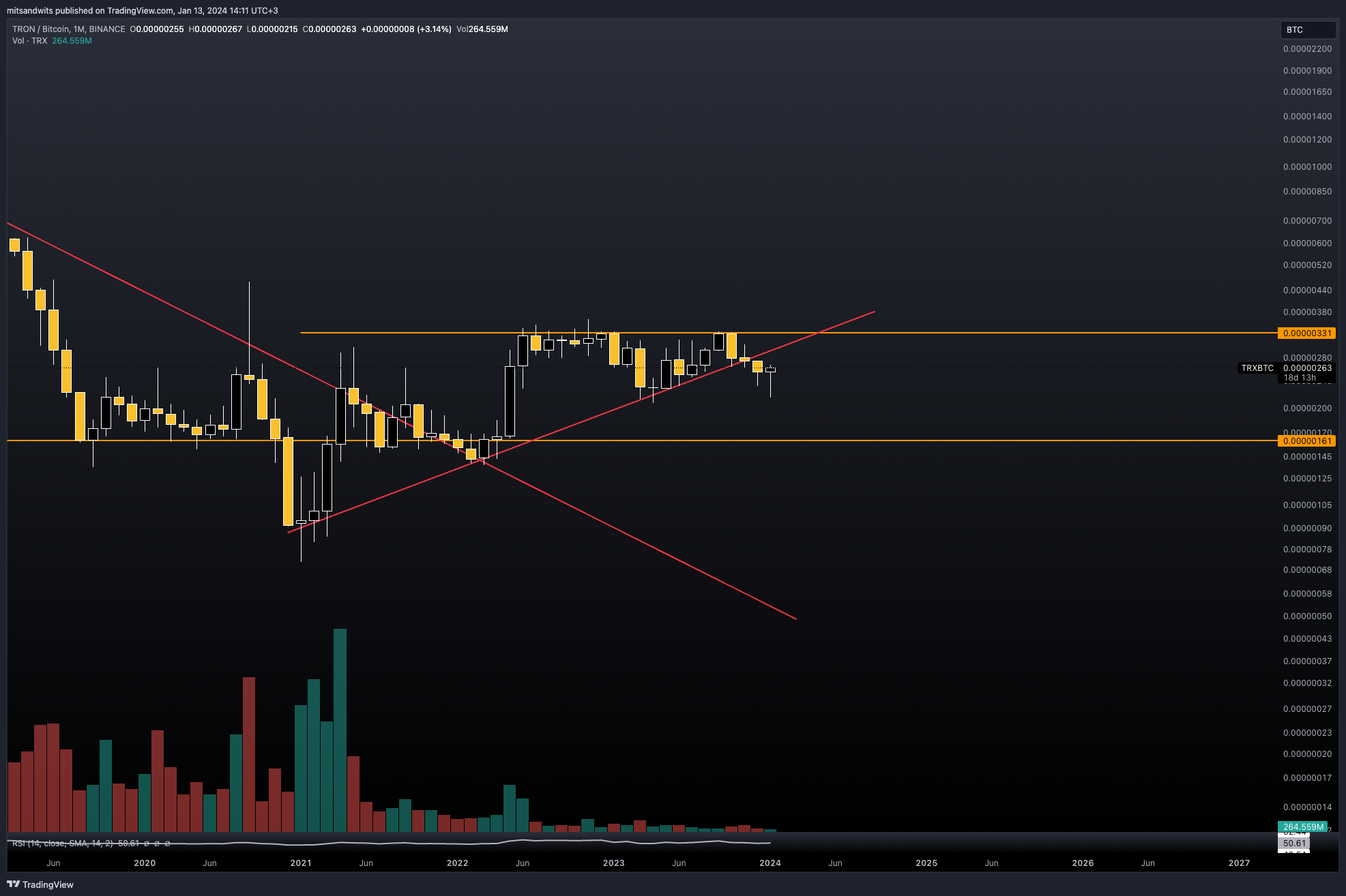
Task: Click the low value L0.00000215
Action: tap(272, 29)
